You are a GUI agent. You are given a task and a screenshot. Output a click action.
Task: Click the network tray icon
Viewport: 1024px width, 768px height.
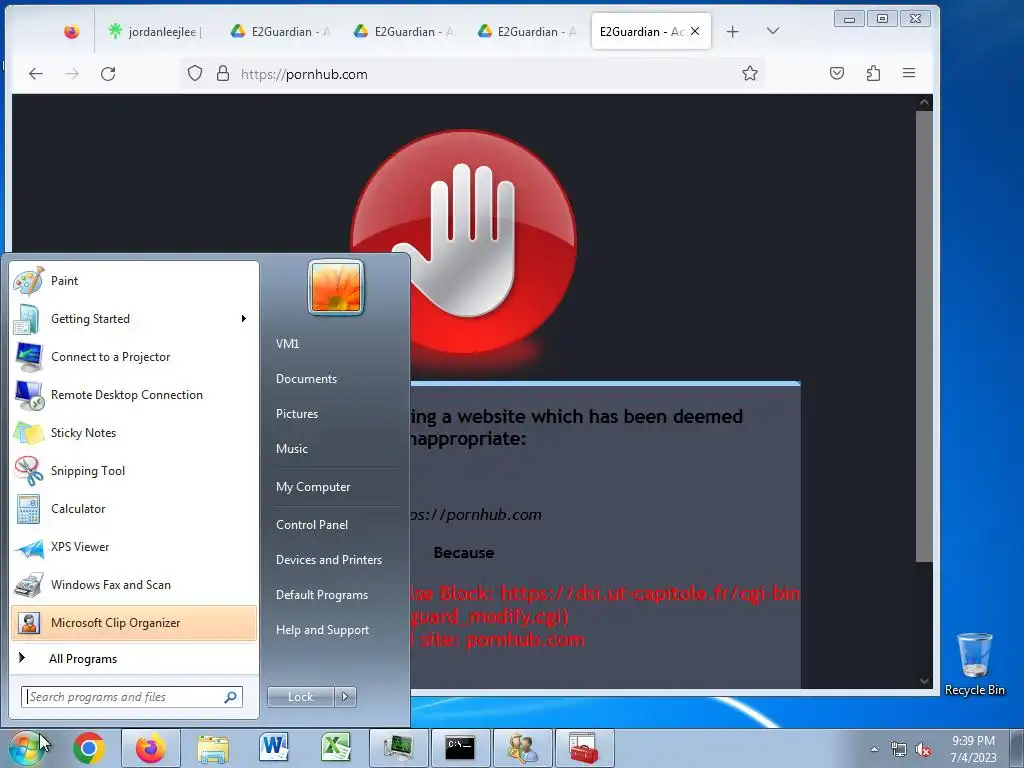click(x=899, y=749)
